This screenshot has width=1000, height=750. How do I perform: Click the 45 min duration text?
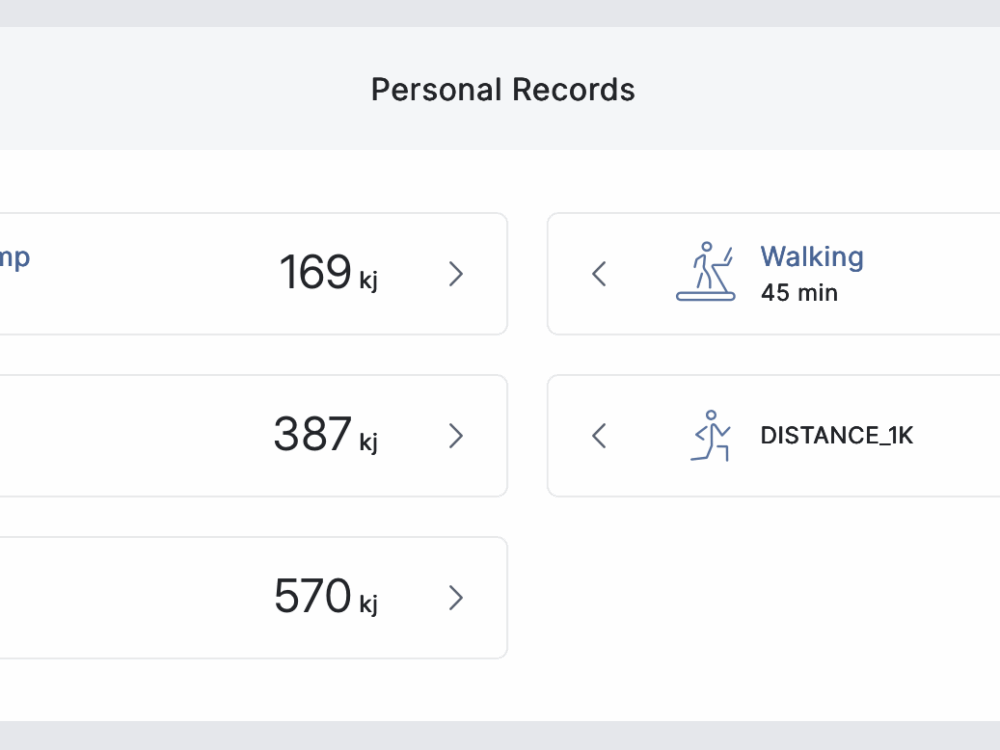[x=799, y=293]
